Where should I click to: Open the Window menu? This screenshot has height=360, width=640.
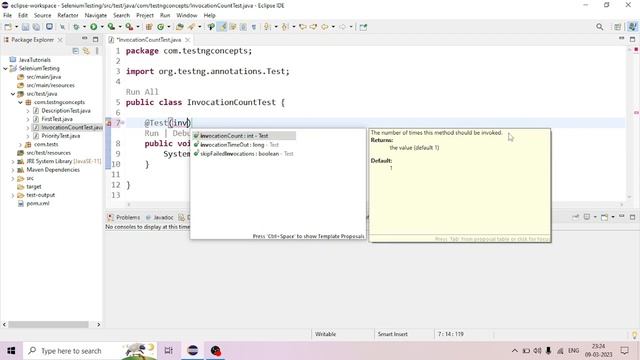[187, 15]
